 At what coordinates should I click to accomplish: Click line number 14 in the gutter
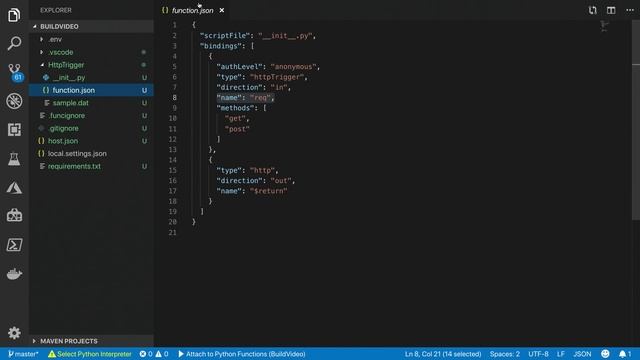(x=173, y=160)
